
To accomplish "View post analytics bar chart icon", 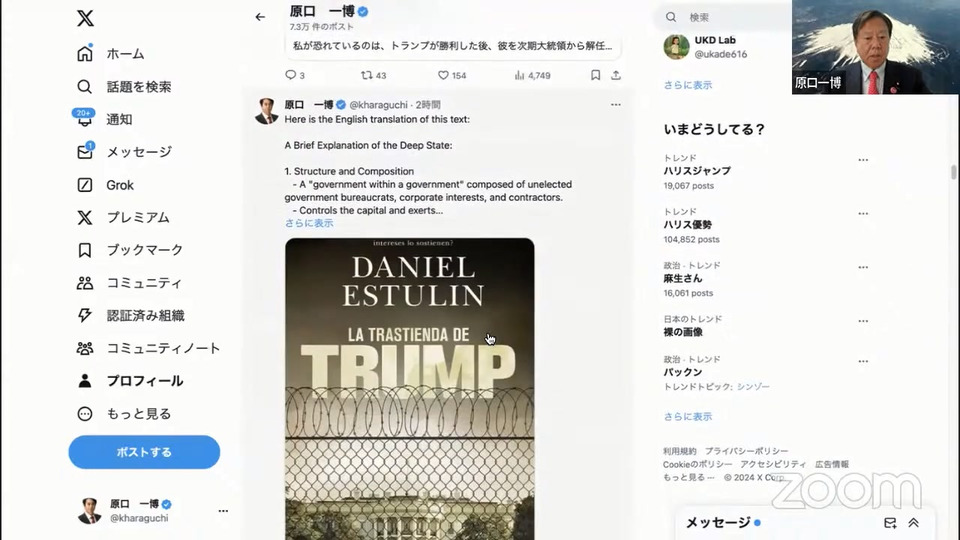I will (519, 75).
